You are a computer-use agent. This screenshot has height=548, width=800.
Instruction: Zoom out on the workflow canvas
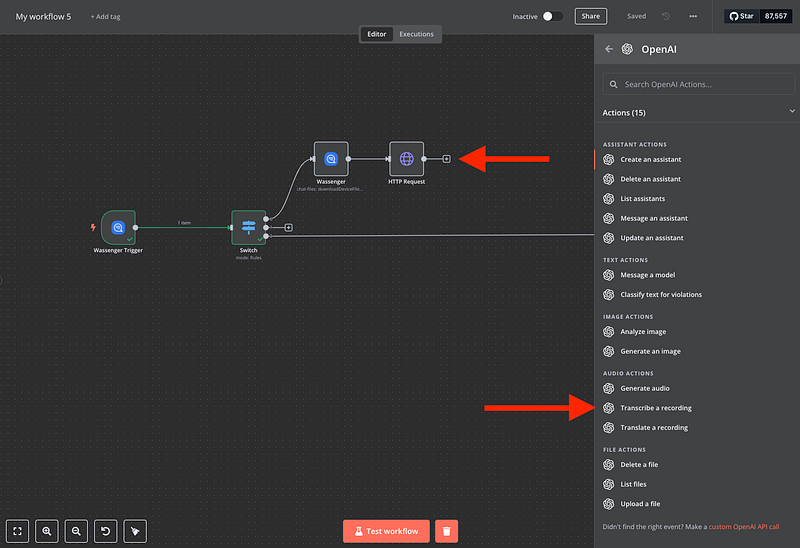[x=76, y=531]
